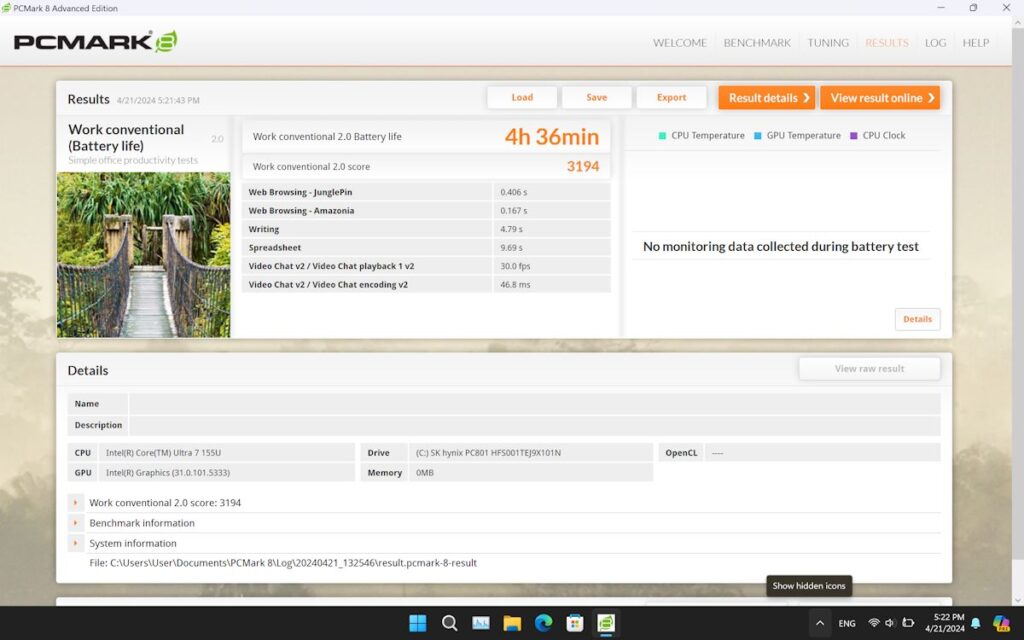The height and width of the screenshot is (640, 1024).
Task: Click the Intel Core Ultra 7 155U text
Action: point(163,453)
